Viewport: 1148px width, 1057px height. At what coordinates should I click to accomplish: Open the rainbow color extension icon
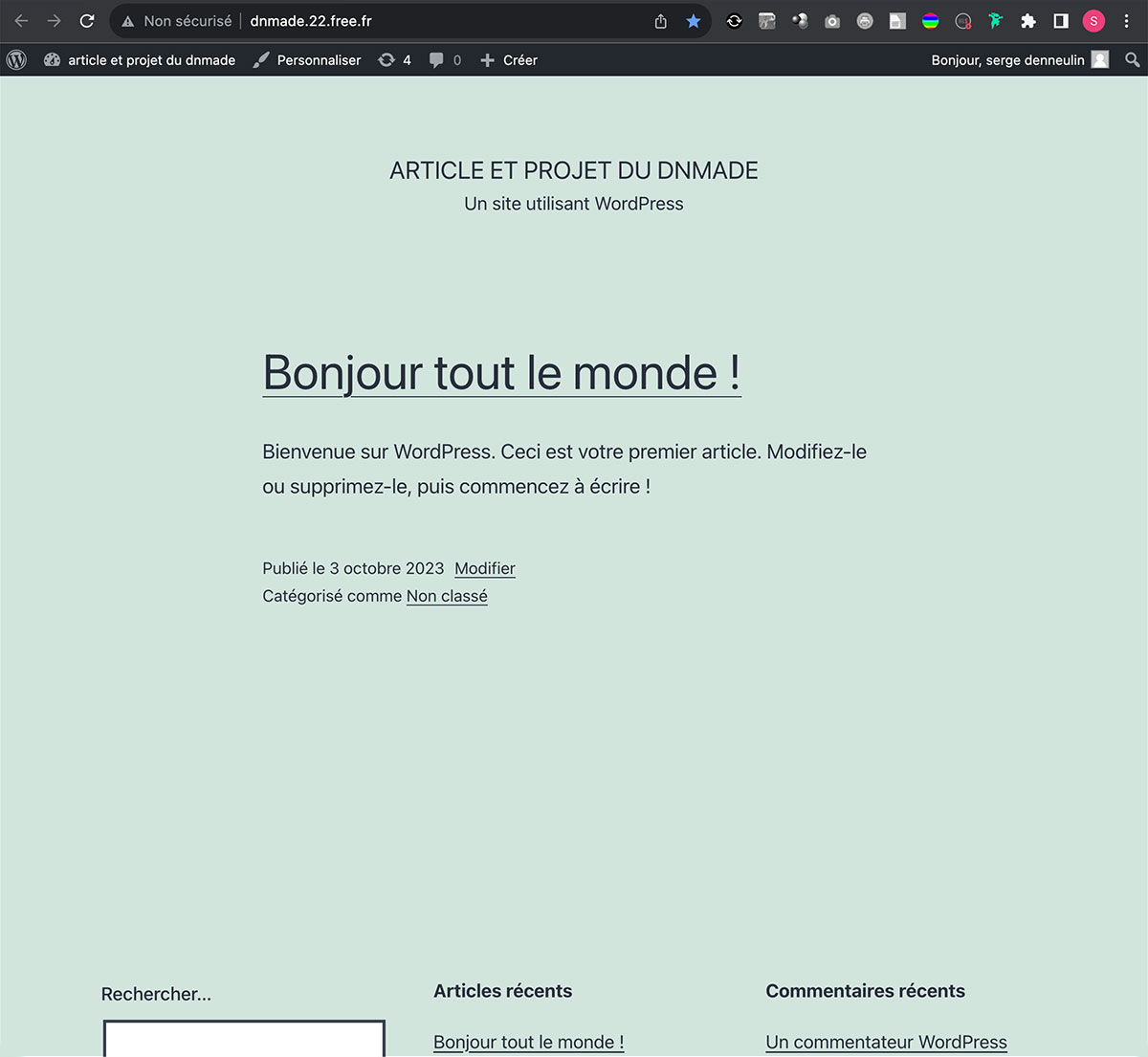(930, 21)
